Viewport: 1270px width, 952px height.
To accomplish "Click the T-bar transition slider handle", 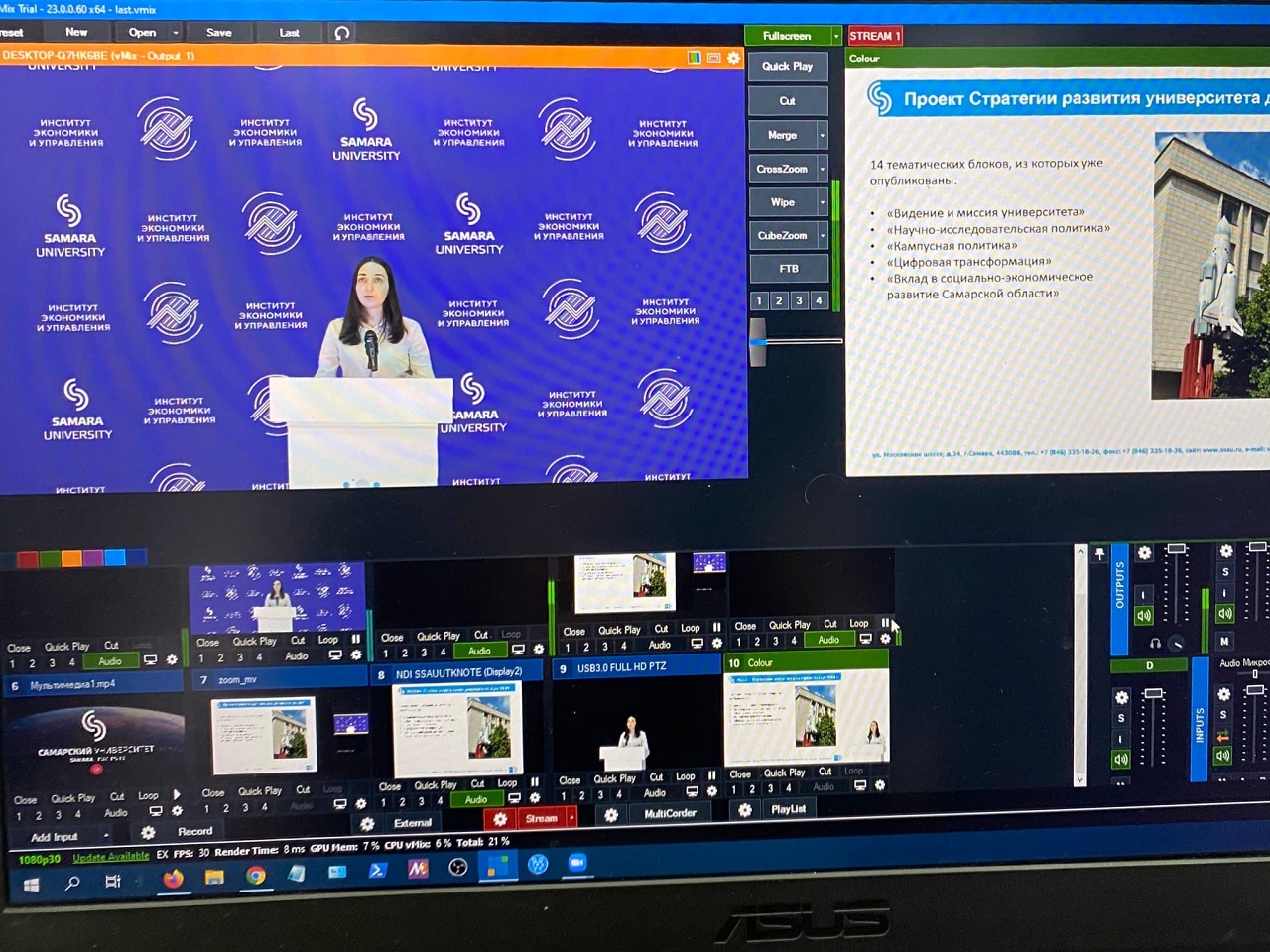I will tap(759, 342).
